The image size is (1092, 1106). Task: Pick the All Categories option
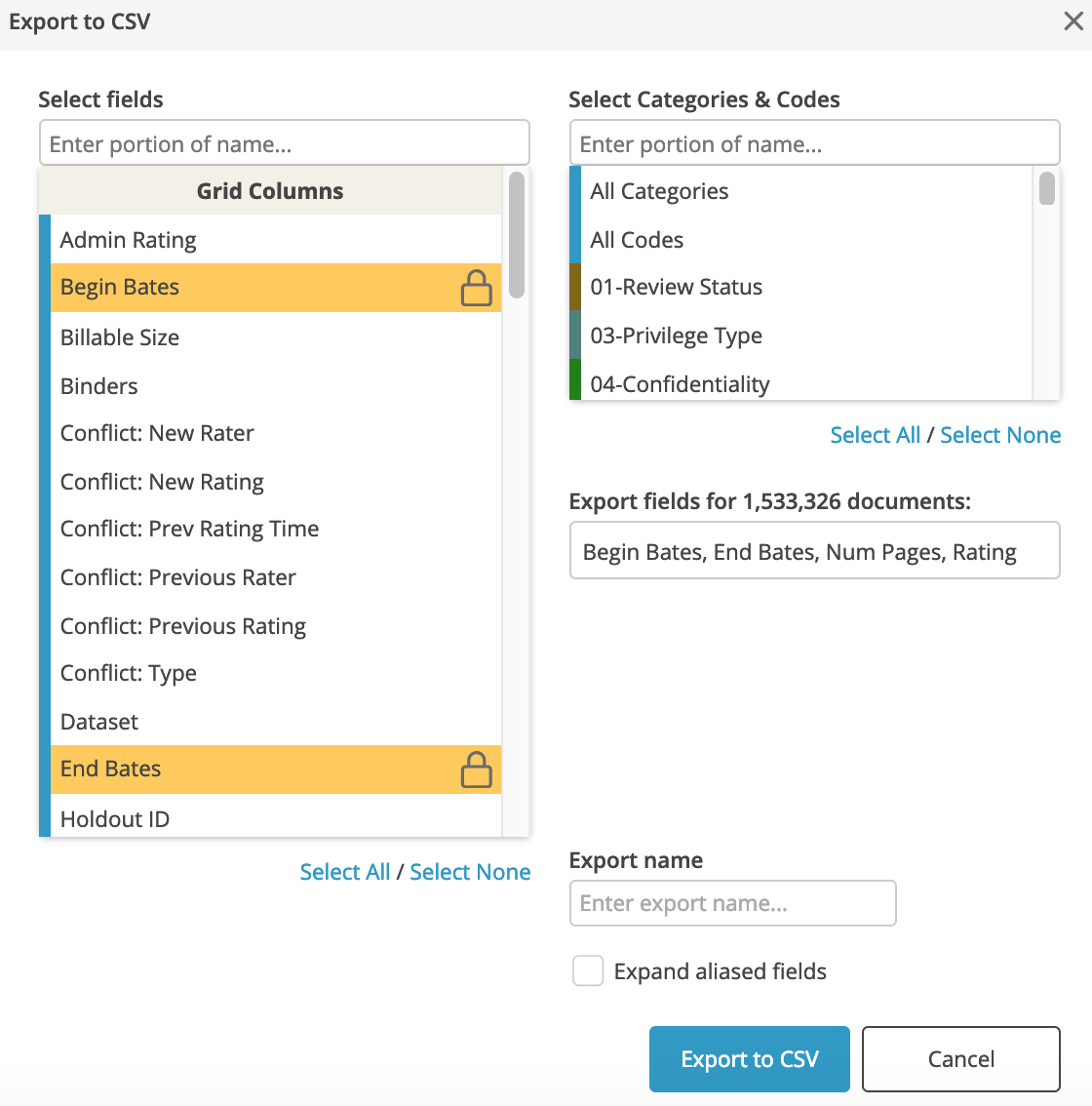(800, 191)
